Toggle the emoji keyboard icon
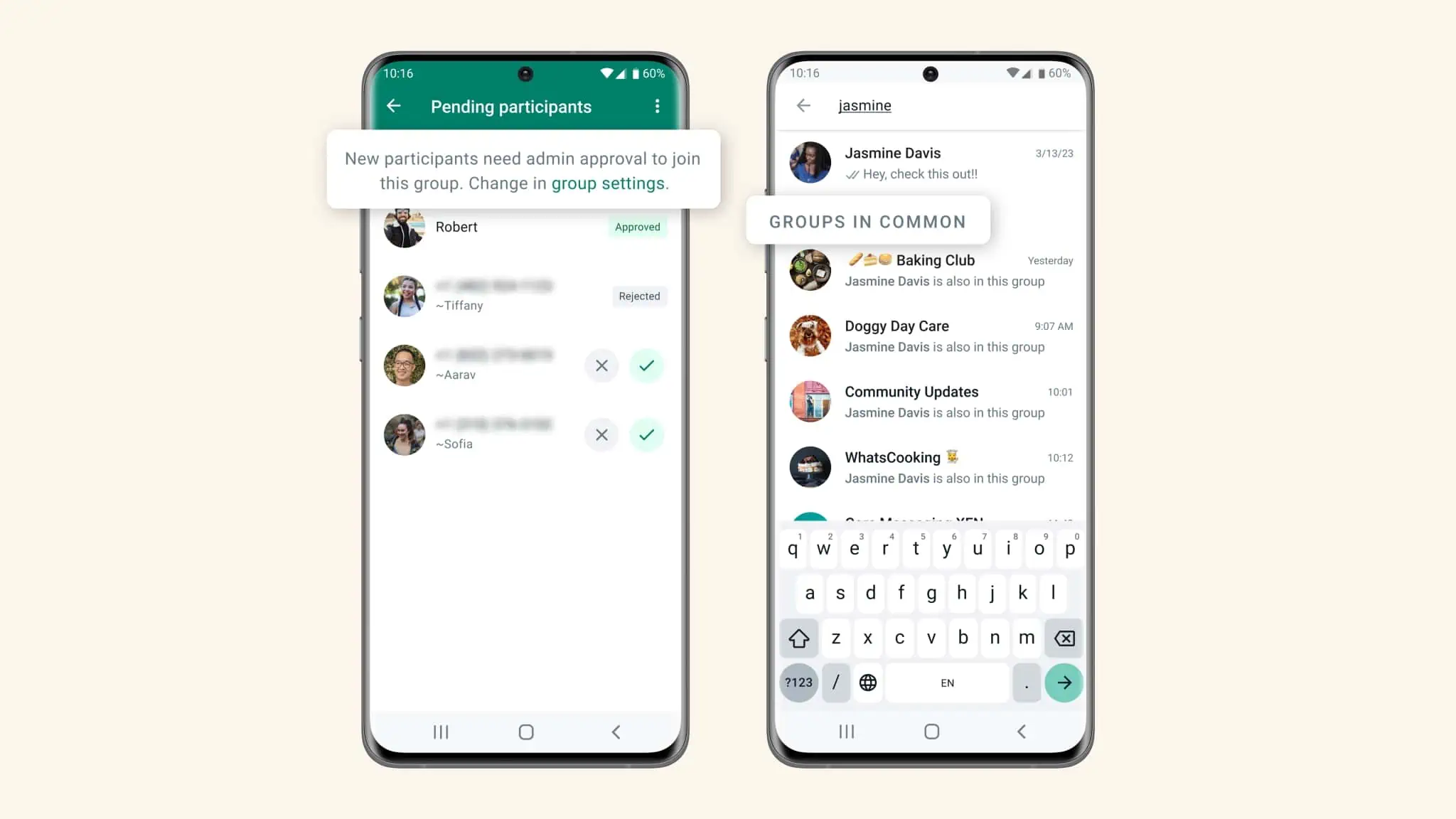Screen dimensions: 1456x819 (x=867, y=683)
